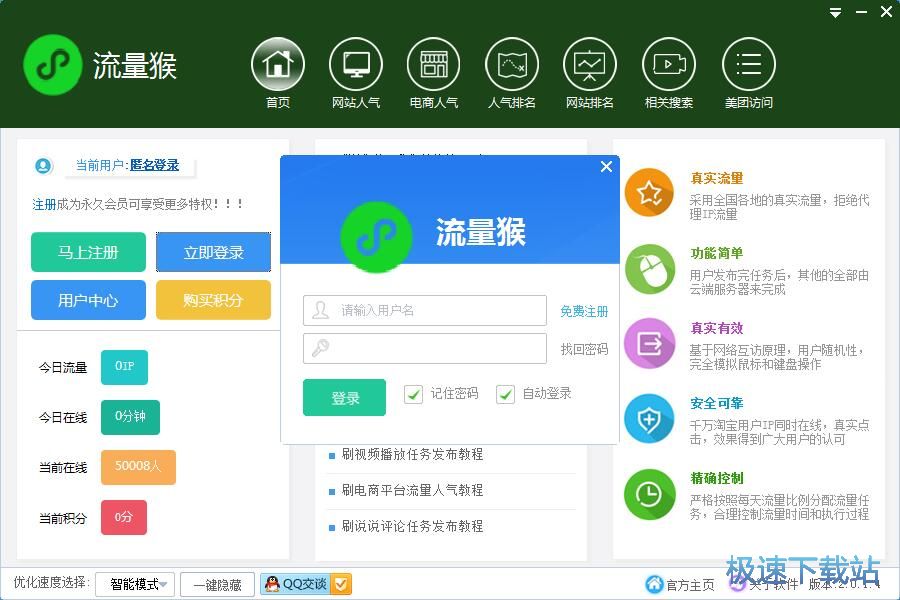Open 用户中心
The height and width of the screenshot is (600, 900).
click(88, 300)
